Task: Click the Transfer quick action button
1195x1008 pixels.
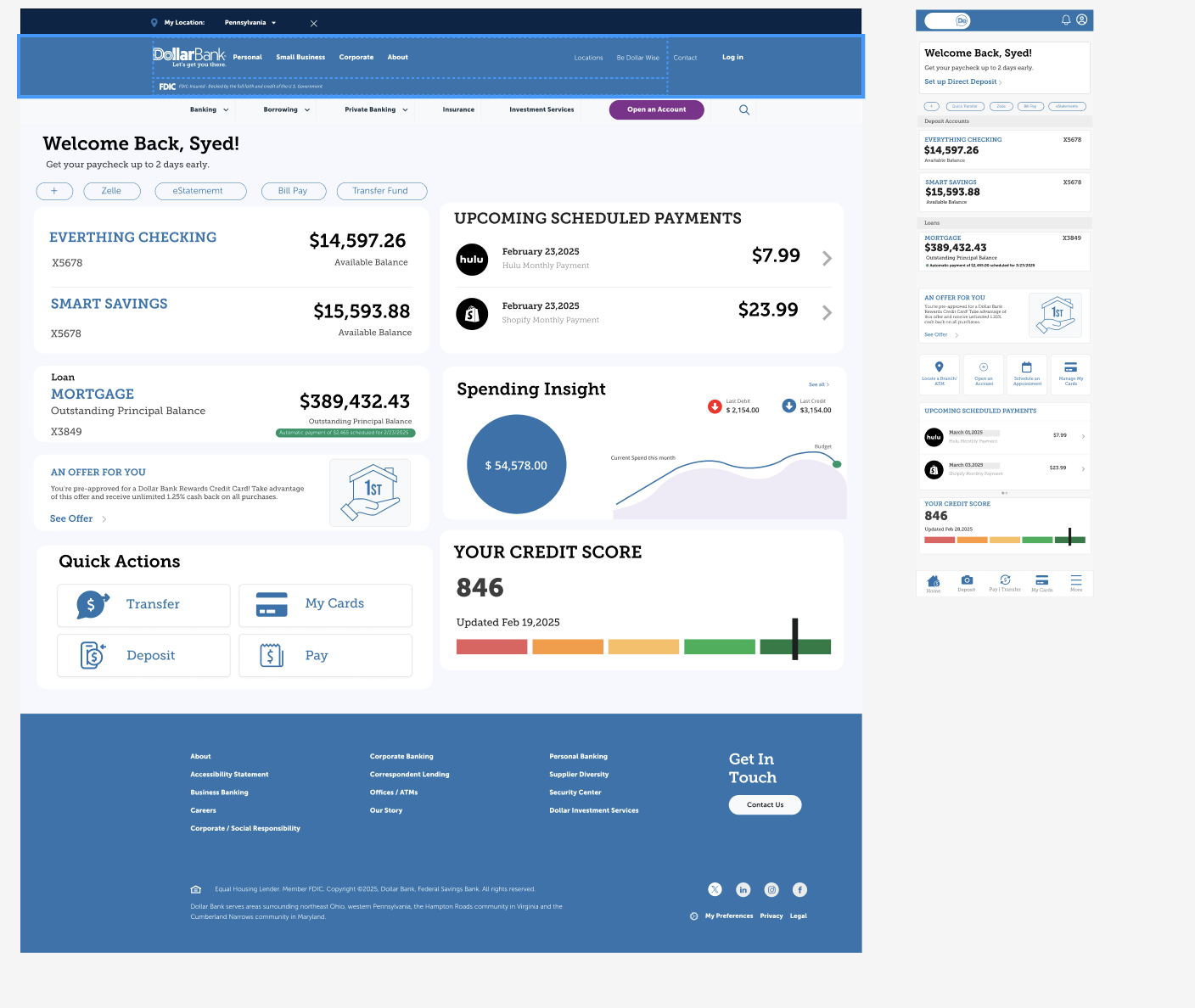Action: tap(143, 605)
